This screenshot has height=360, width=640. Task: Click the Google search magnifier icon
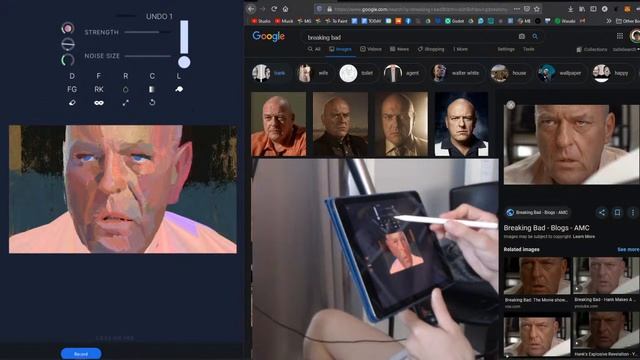point(535,36)
